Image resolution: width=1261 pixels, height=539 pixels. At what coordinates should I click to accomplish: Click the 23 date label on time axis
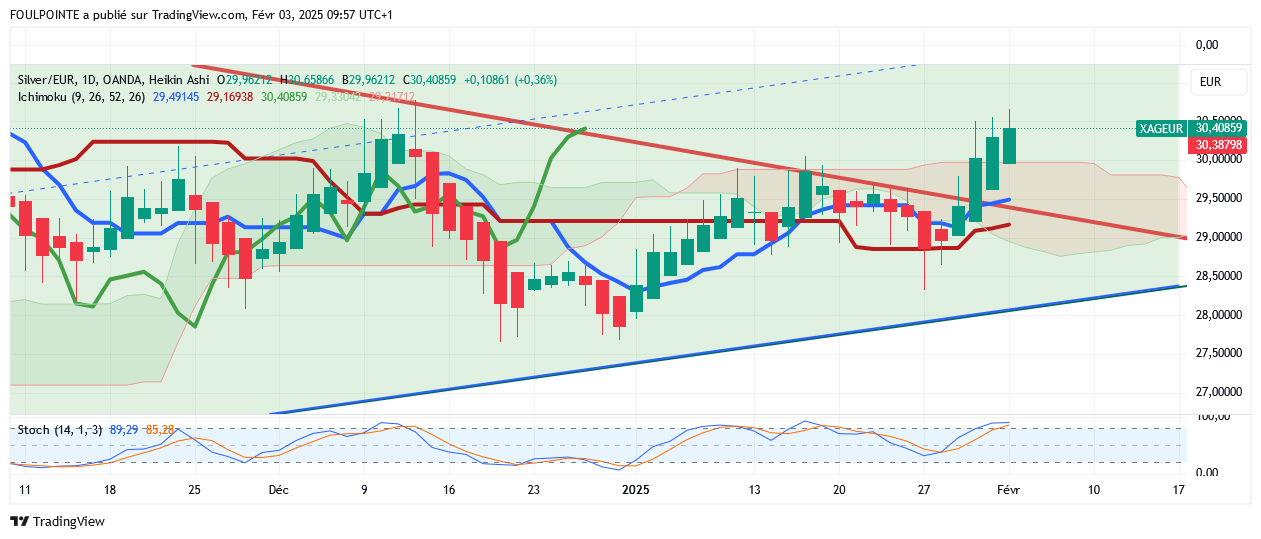[534, 490]
